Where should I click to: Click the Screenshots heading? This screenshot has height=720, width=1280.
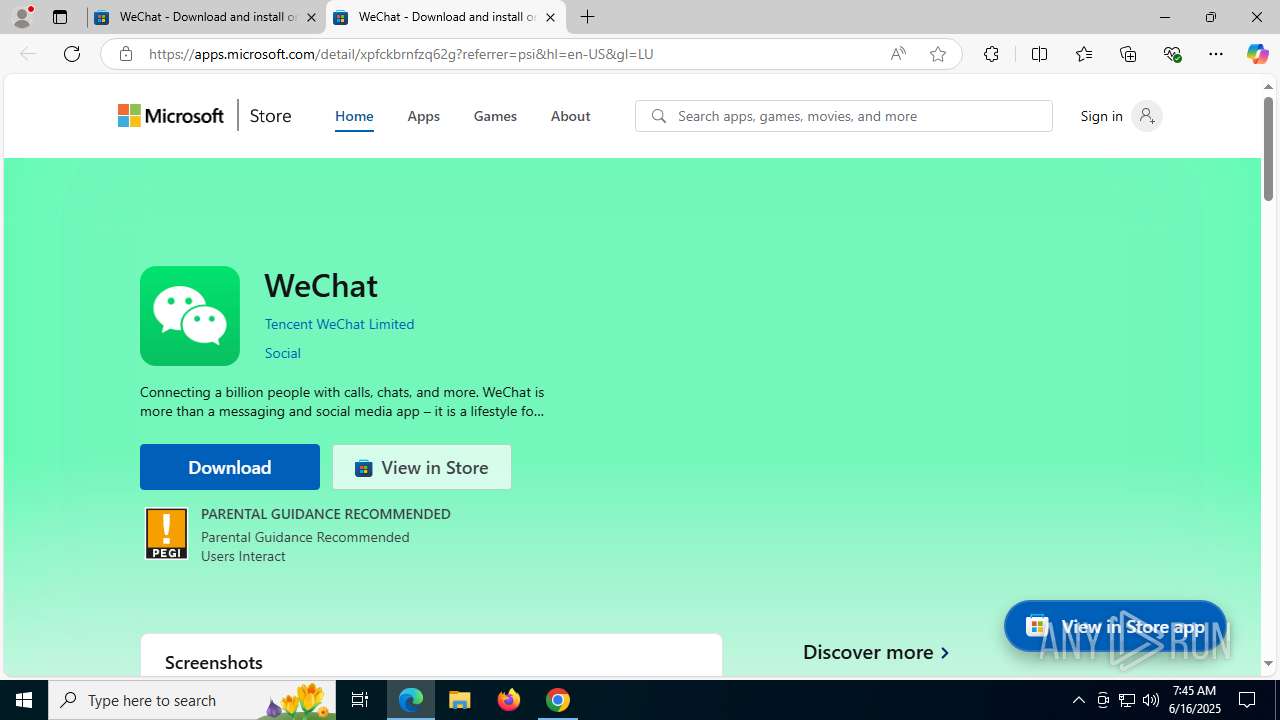coord(214,662)
